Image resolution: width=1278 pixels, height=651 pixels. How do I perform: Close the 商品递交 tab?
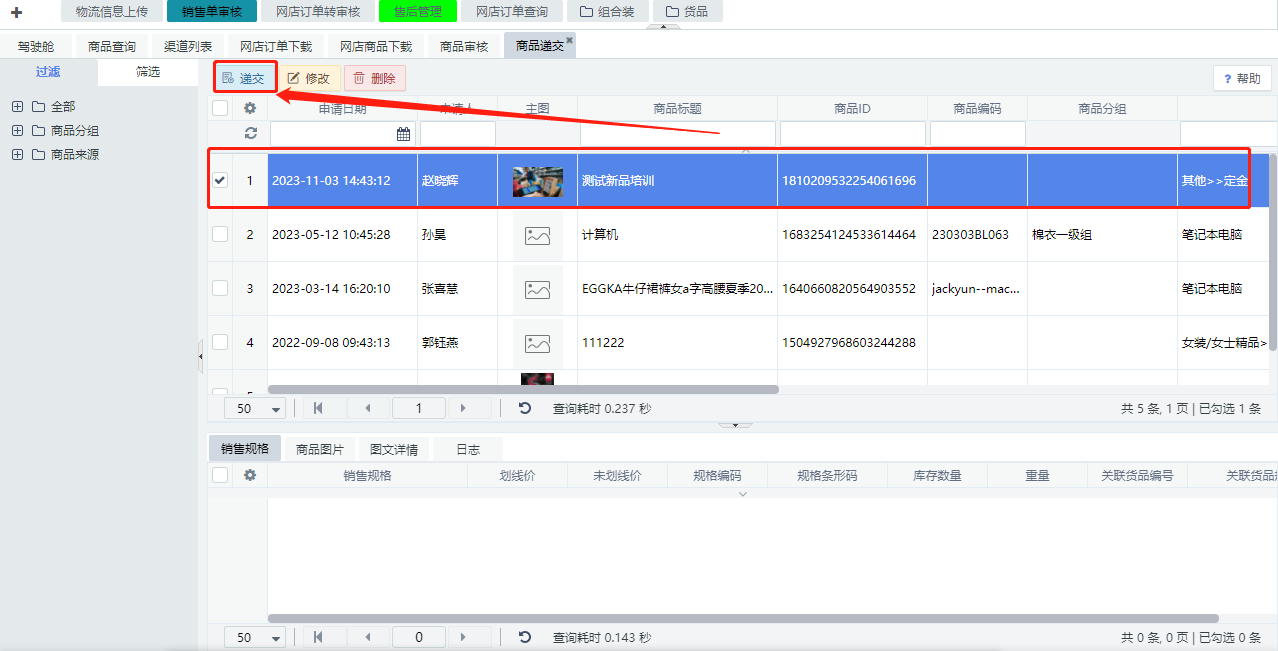coord(570,41)
